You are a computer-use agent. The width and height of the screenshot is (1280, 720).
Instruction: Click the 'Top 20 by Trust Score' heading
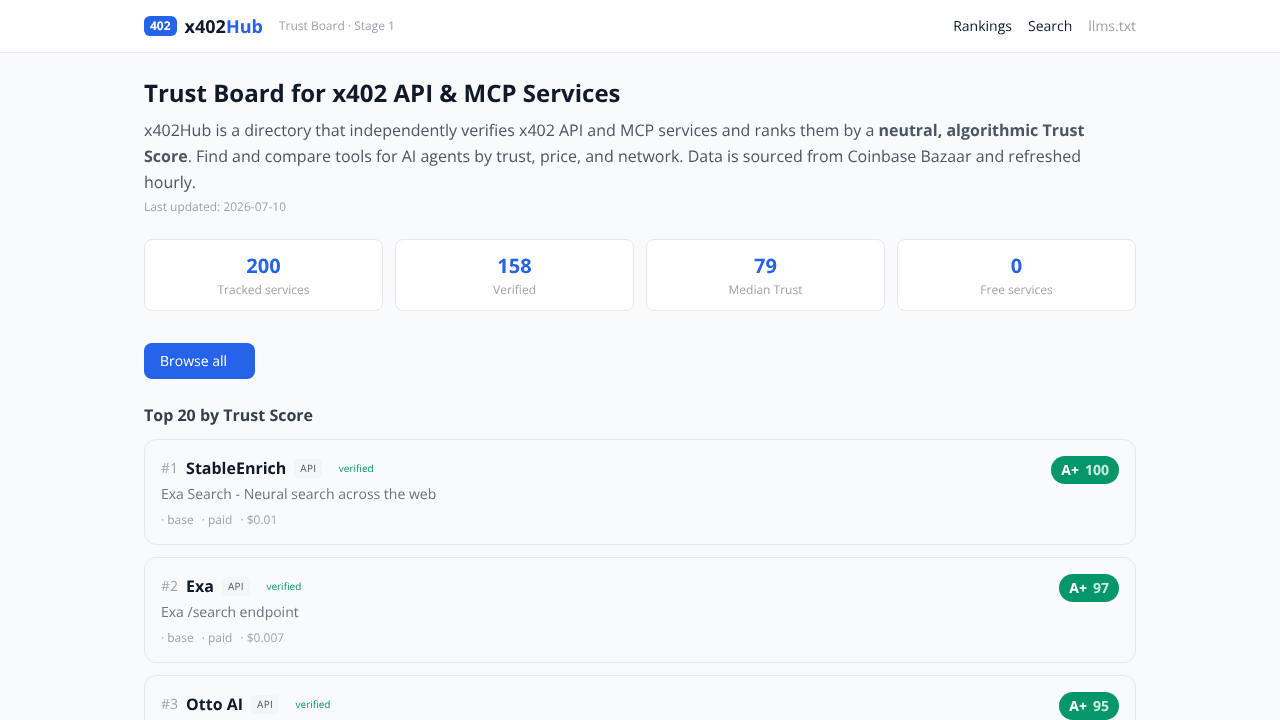pos(228,415)
